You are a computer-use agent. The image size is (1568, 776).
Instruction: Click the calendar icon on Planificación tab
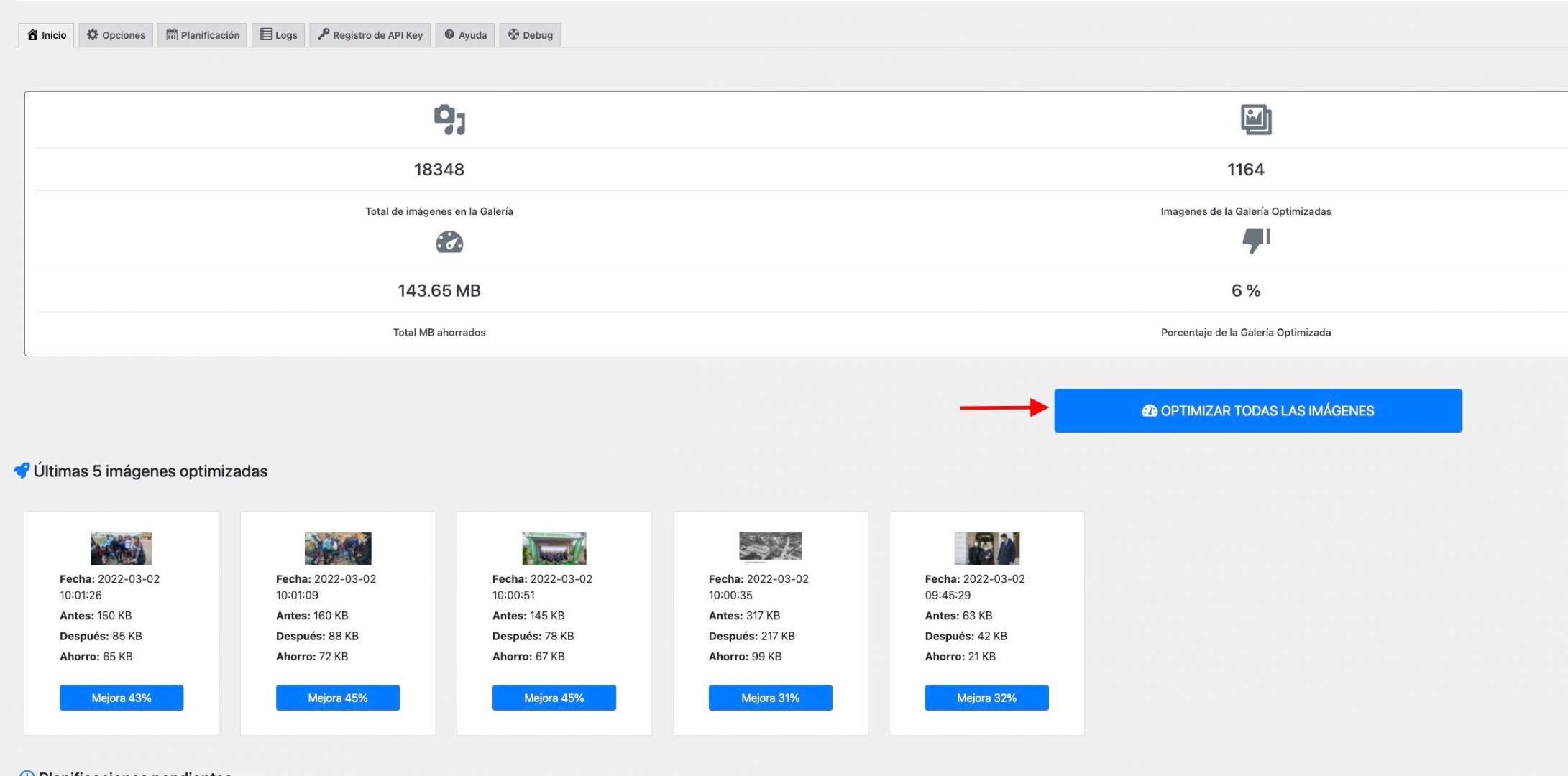click(172, 34)
